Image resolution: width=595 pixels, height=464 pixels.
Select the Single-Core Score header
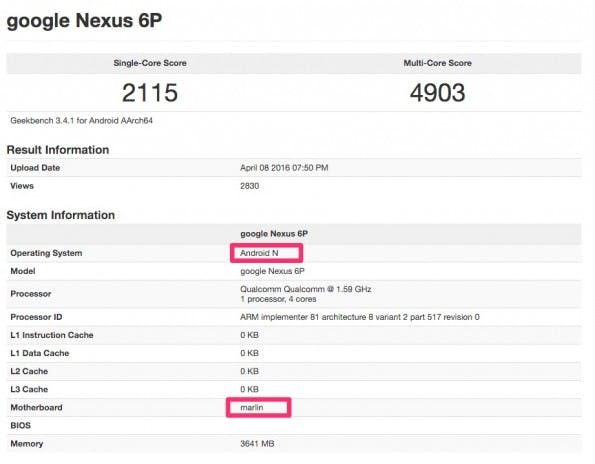point(150,63)
